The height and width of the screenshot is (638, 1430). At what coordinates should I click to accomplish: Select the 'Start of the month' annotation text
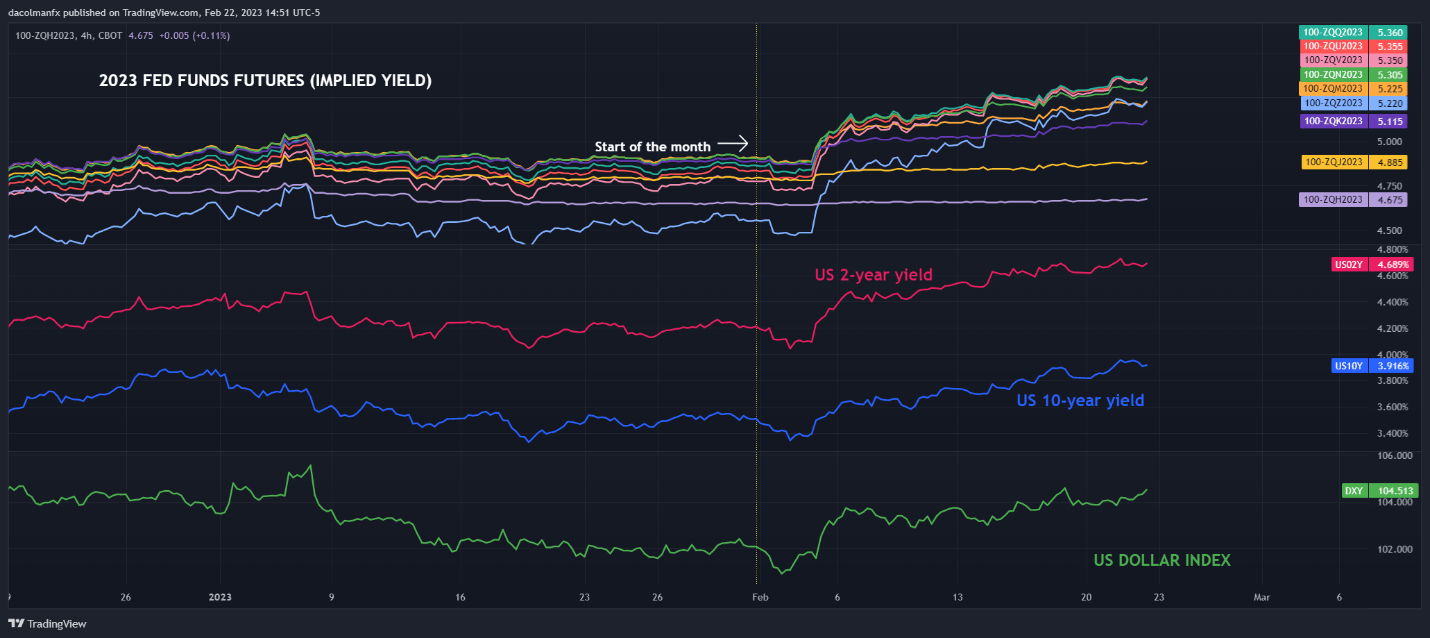(x=653, y=147)
